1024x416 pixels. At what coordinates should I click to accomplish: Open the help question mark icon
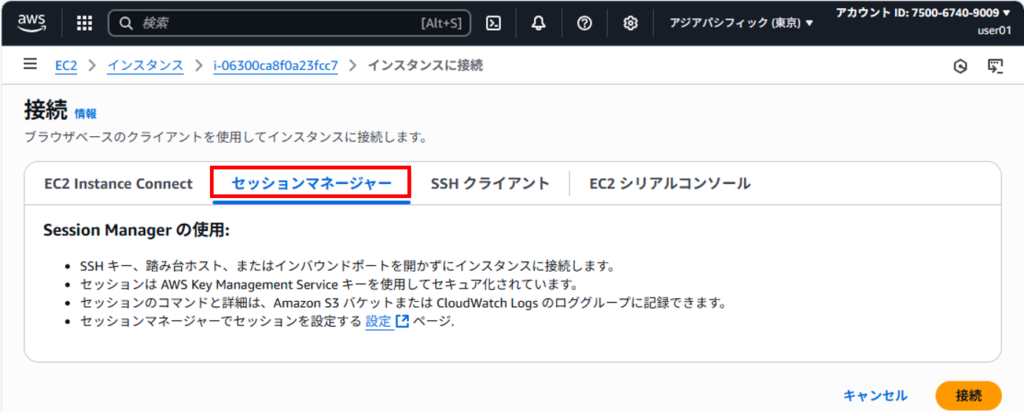pyautogui.click(x=584, y=24)
